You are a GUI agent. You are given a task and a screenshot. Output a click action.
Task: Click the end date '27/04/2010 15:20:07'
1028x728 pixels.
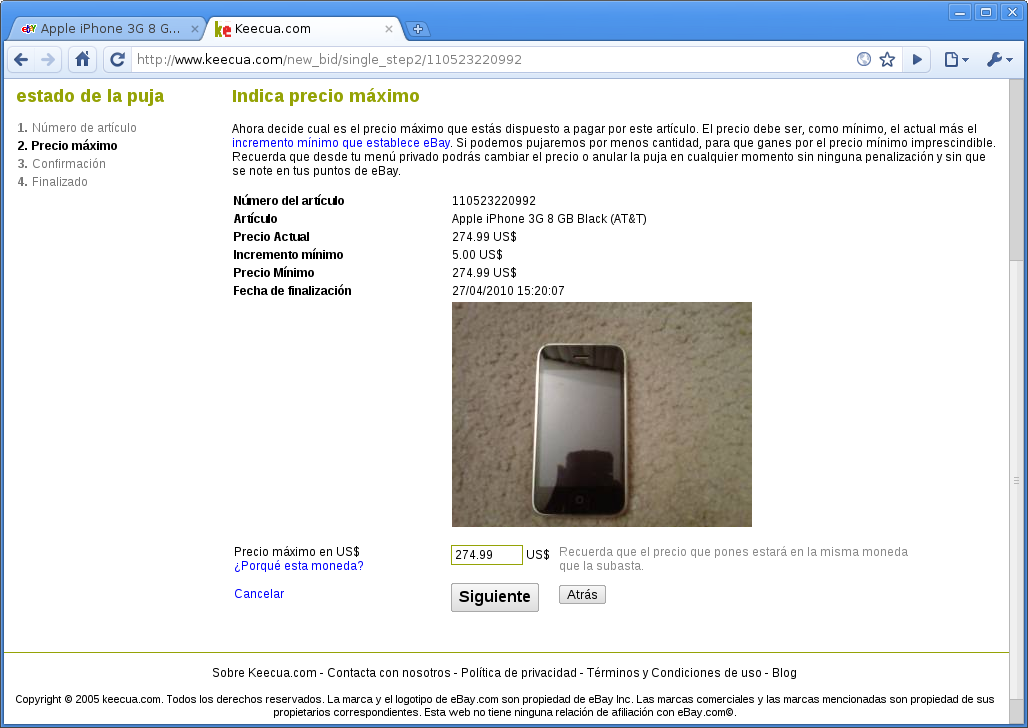coord(508,291)
